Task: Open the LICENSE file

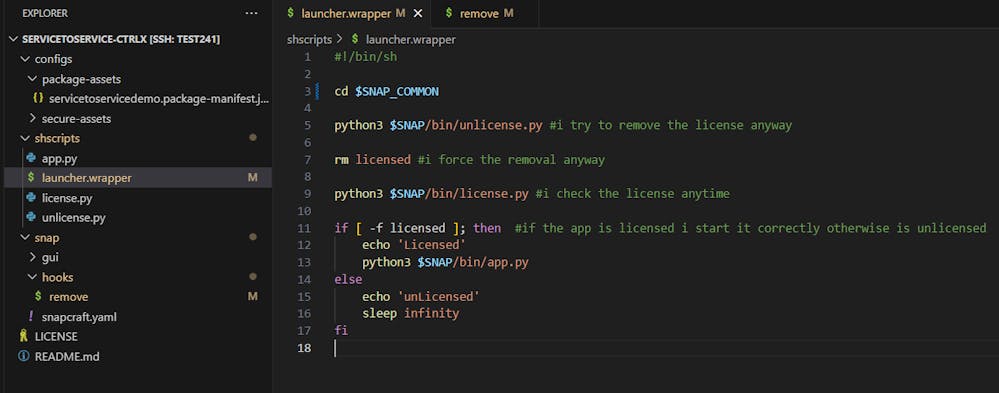Action: (x=56, y=336)
